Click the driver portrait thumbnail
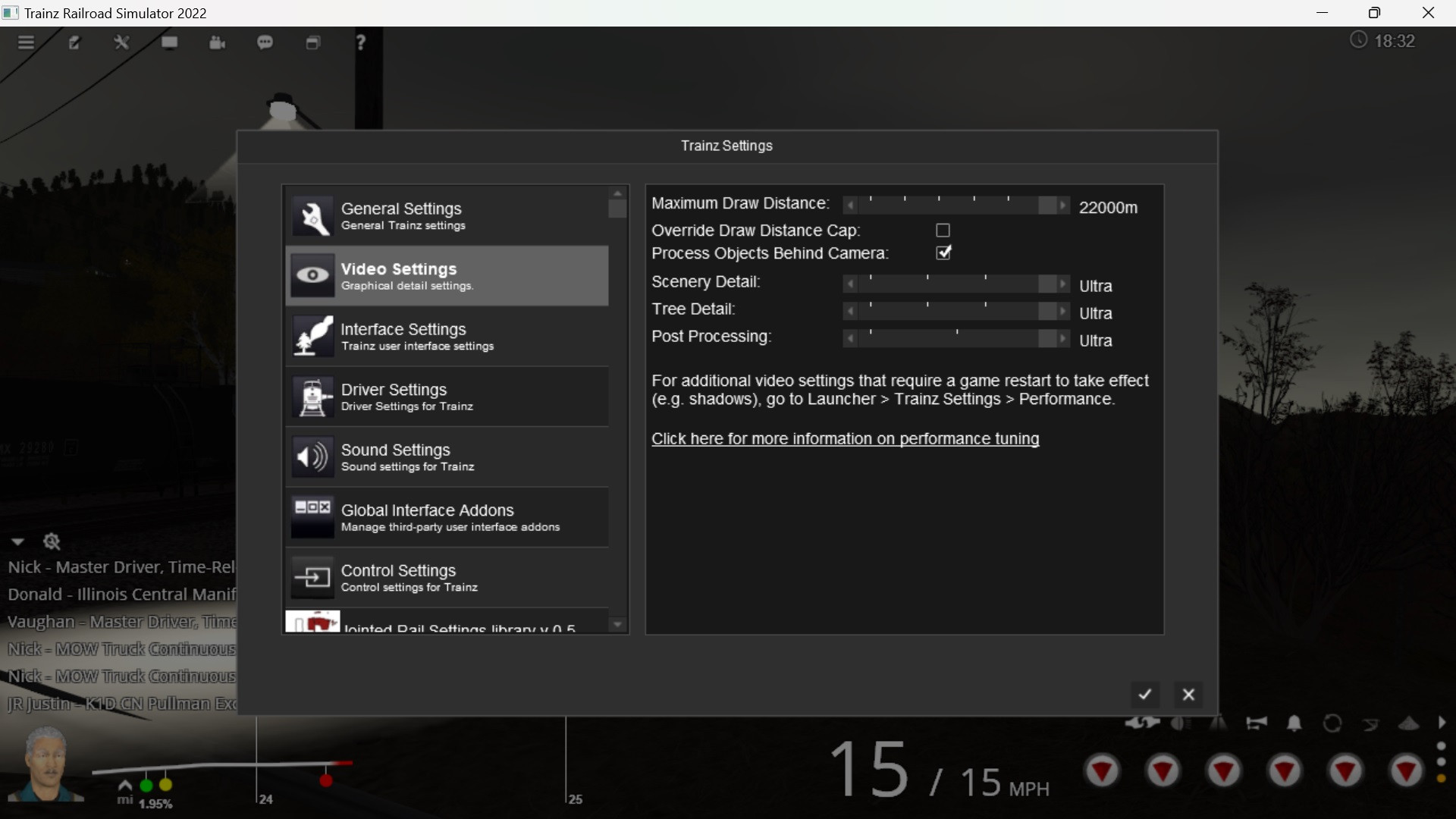1456x819 pixels. click(x=46, y=764)
